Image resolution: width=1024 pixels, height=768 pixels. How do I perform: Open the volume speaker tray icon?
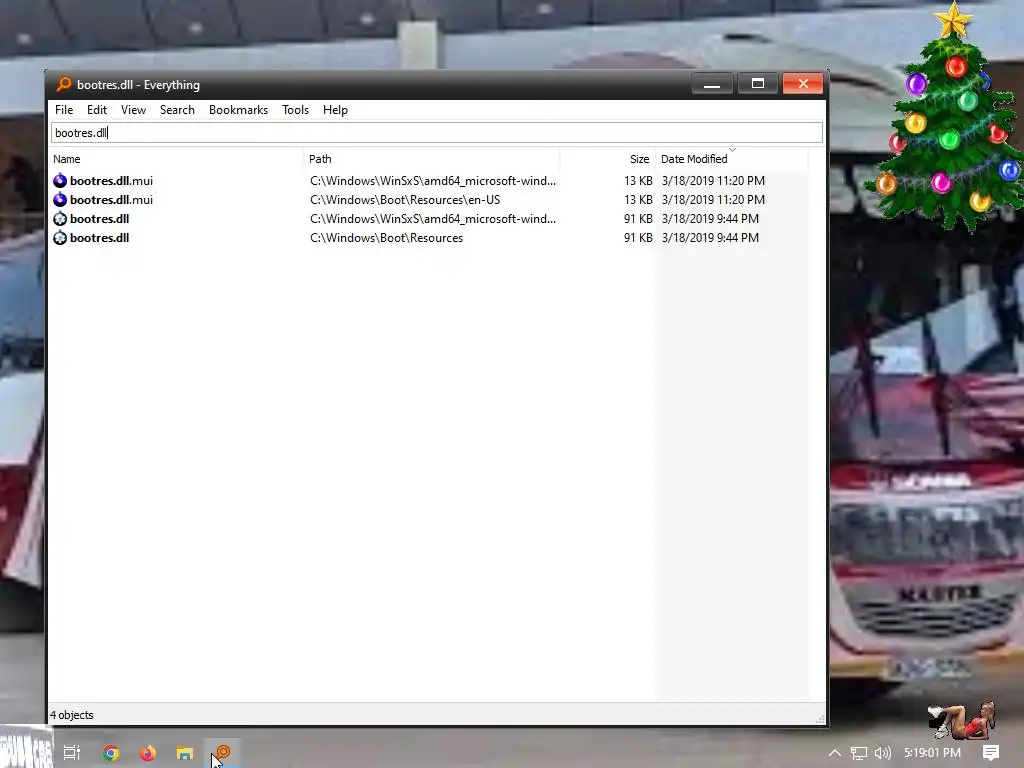pos(882,753)
